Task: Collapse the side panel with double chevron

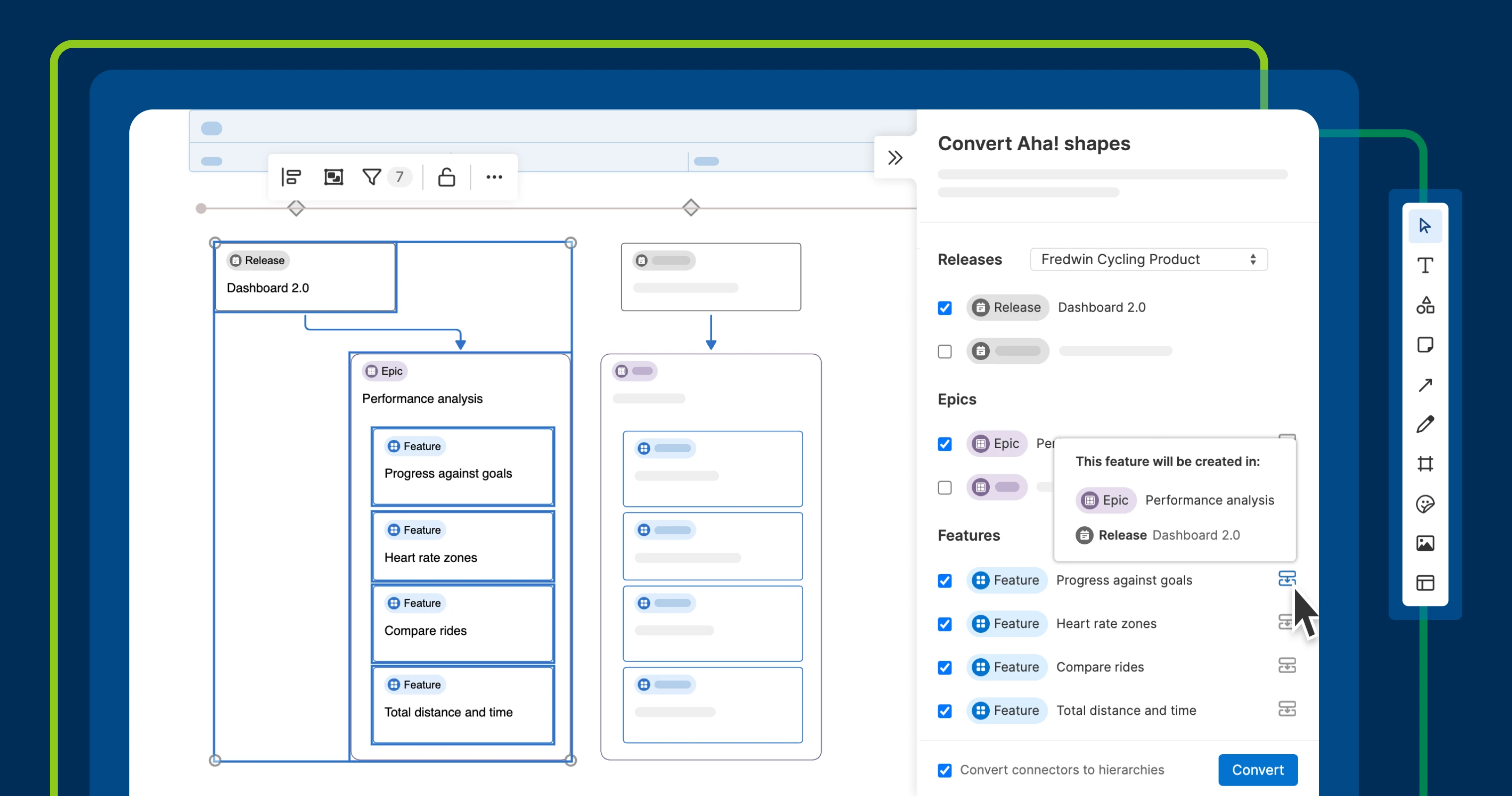Action: (895, 157)
